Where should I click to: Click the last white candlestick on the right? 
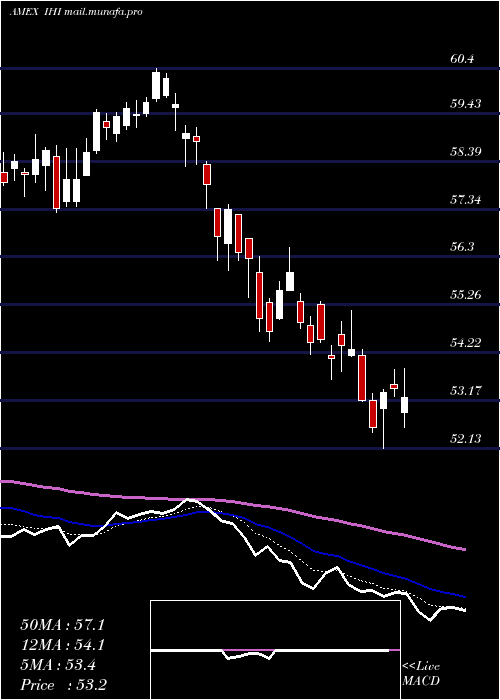[404, 405]
